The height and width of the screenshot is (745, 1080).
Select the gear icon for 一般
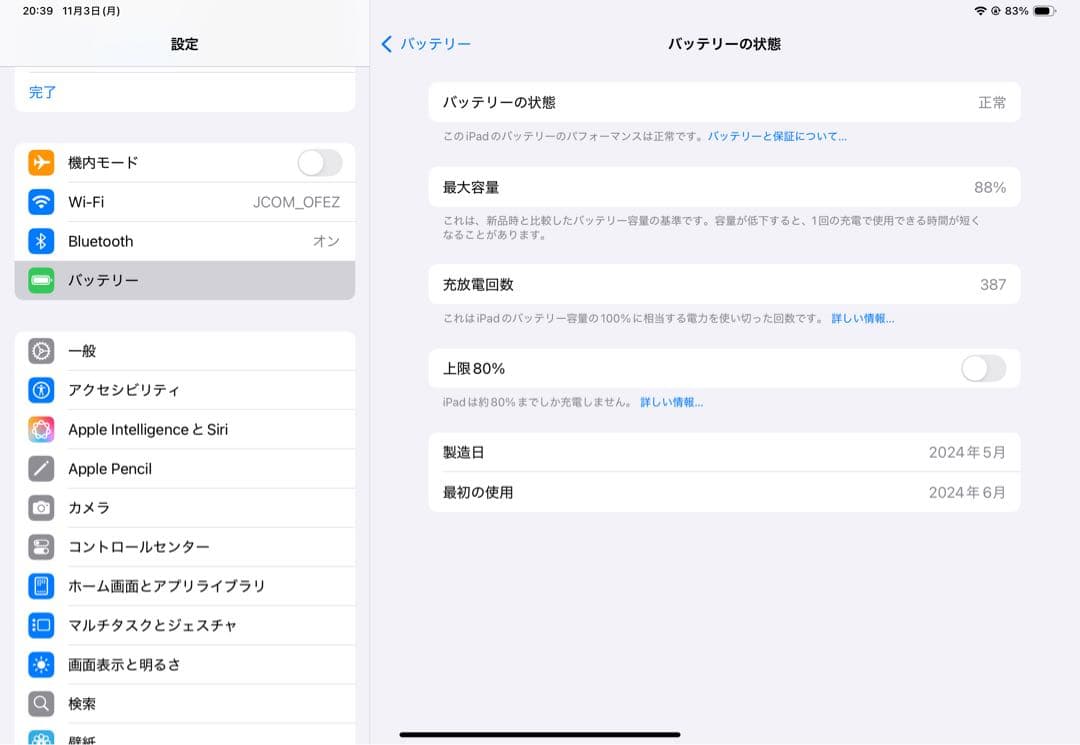click(40, 350)
